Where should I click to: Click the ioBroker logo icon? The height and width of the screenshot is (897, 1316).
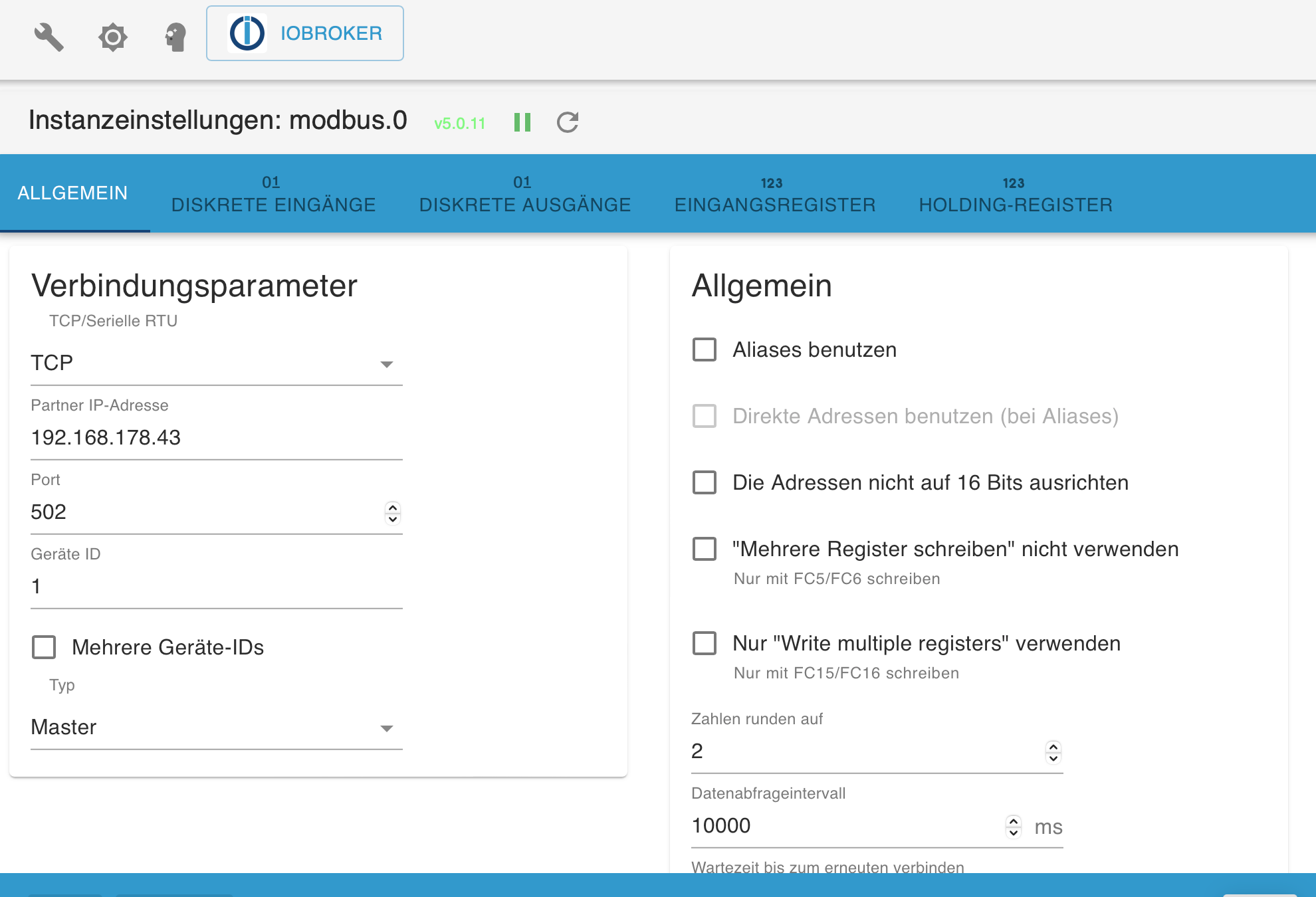pyautogui.click(x=247, y=33)
